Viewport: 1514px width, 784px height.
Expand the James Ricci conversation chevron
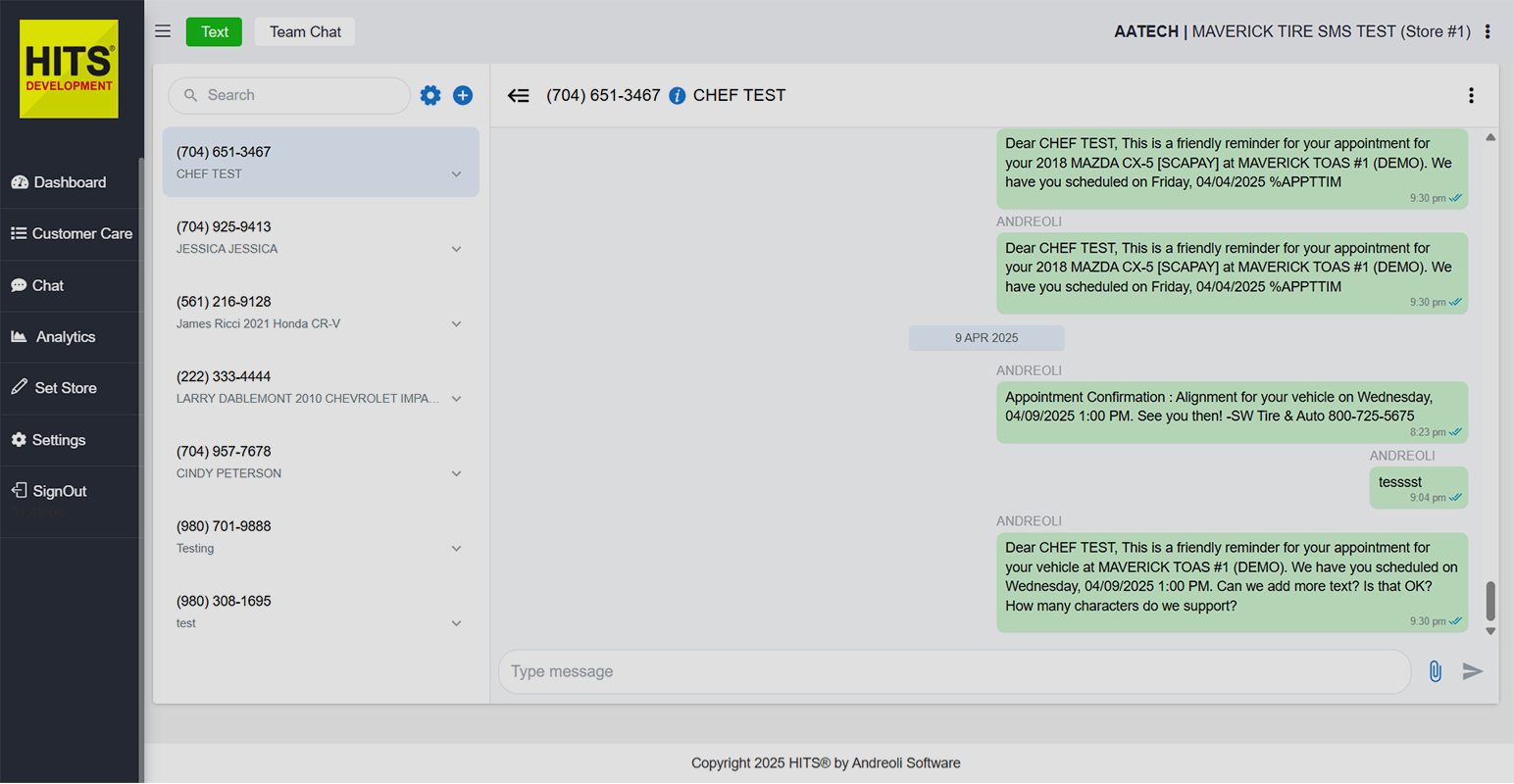(x=456, y=324)
